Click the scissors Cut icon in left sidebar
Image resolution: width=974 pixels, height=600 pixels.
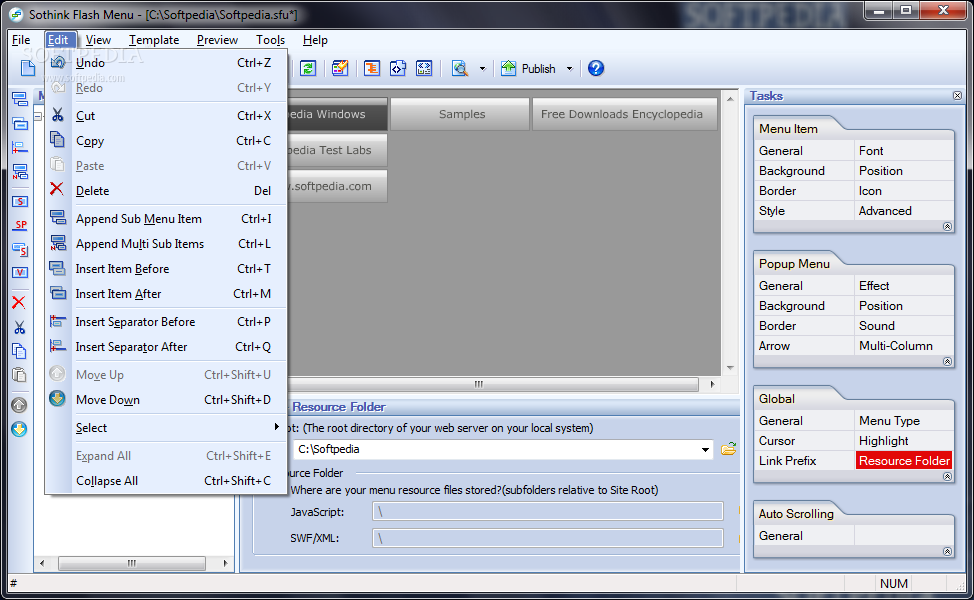[x=19, y=327]
